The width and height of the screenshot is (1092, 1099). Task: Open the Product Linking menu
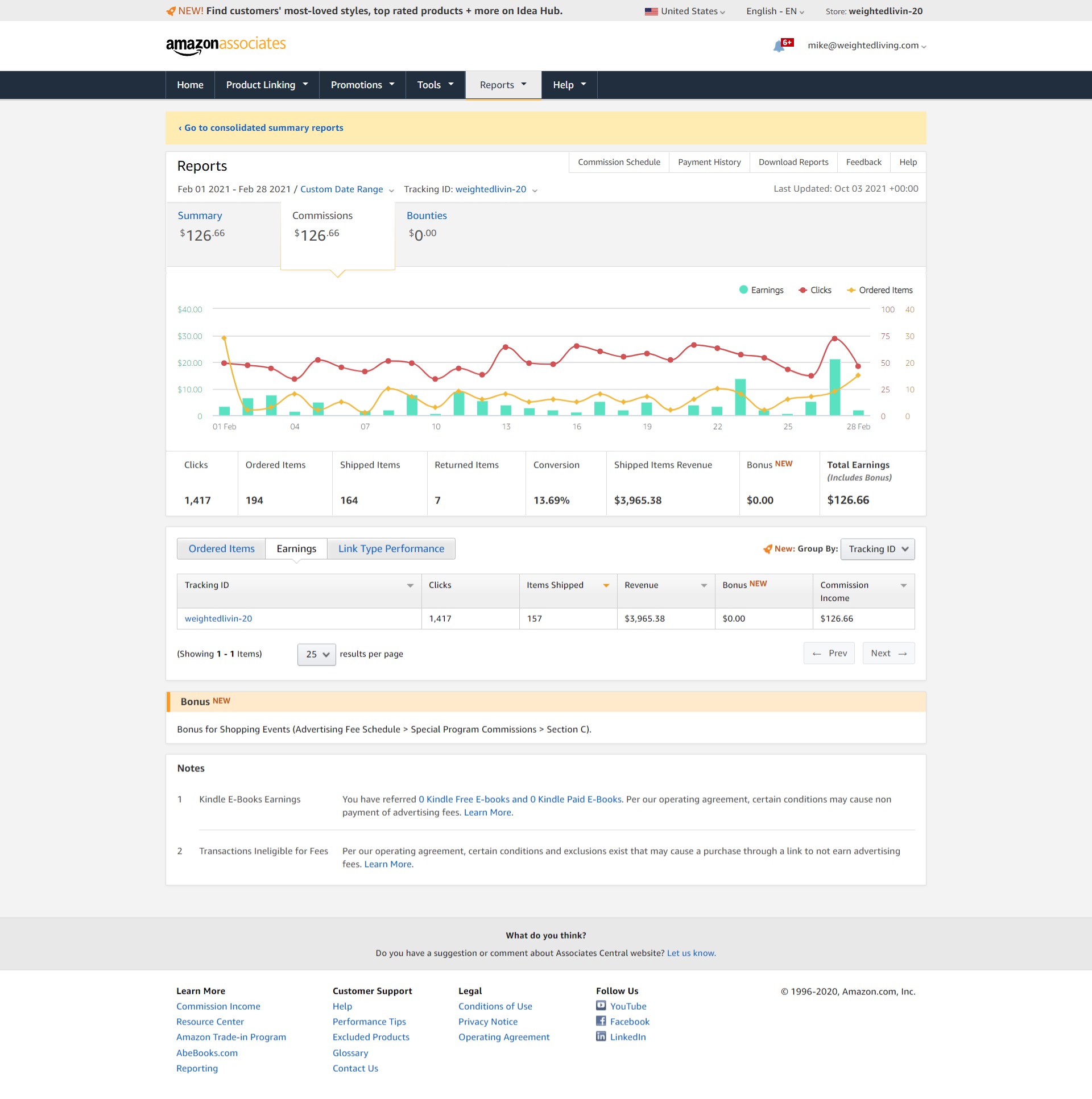click(267, 85)
